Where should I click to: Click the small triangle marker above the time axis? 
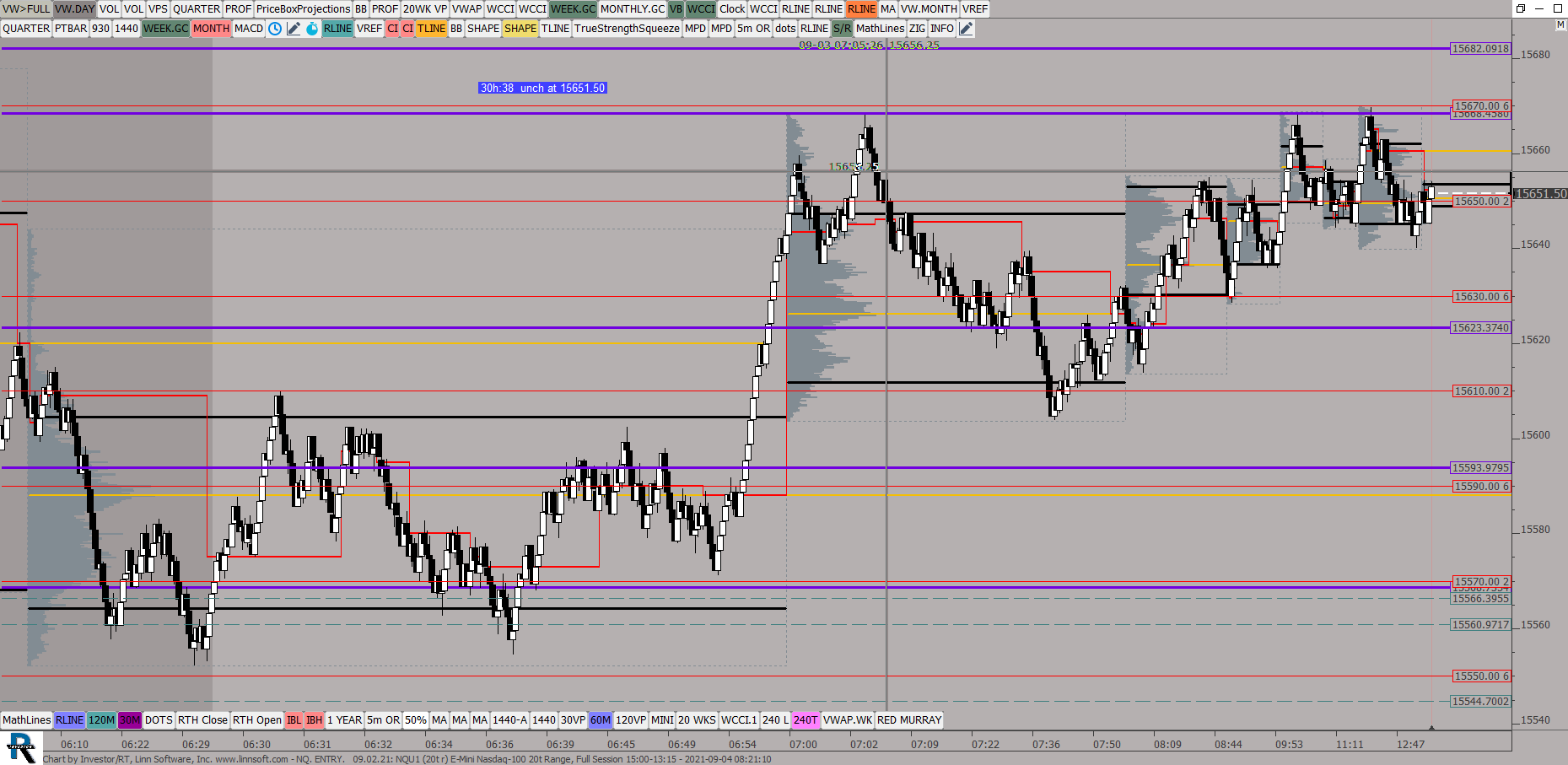pyautogui.click(x=1431, y=727)
